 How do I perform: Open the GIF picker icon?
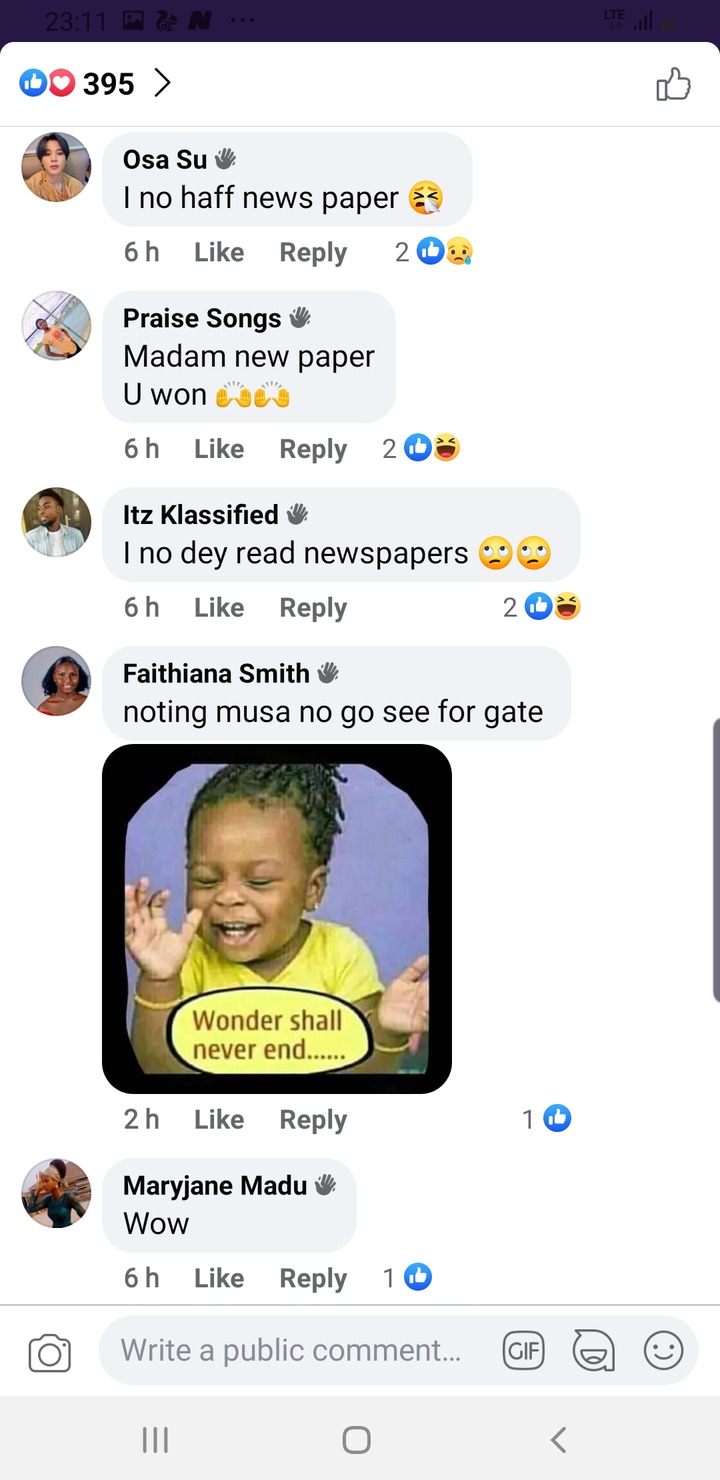coord(523,1352)
